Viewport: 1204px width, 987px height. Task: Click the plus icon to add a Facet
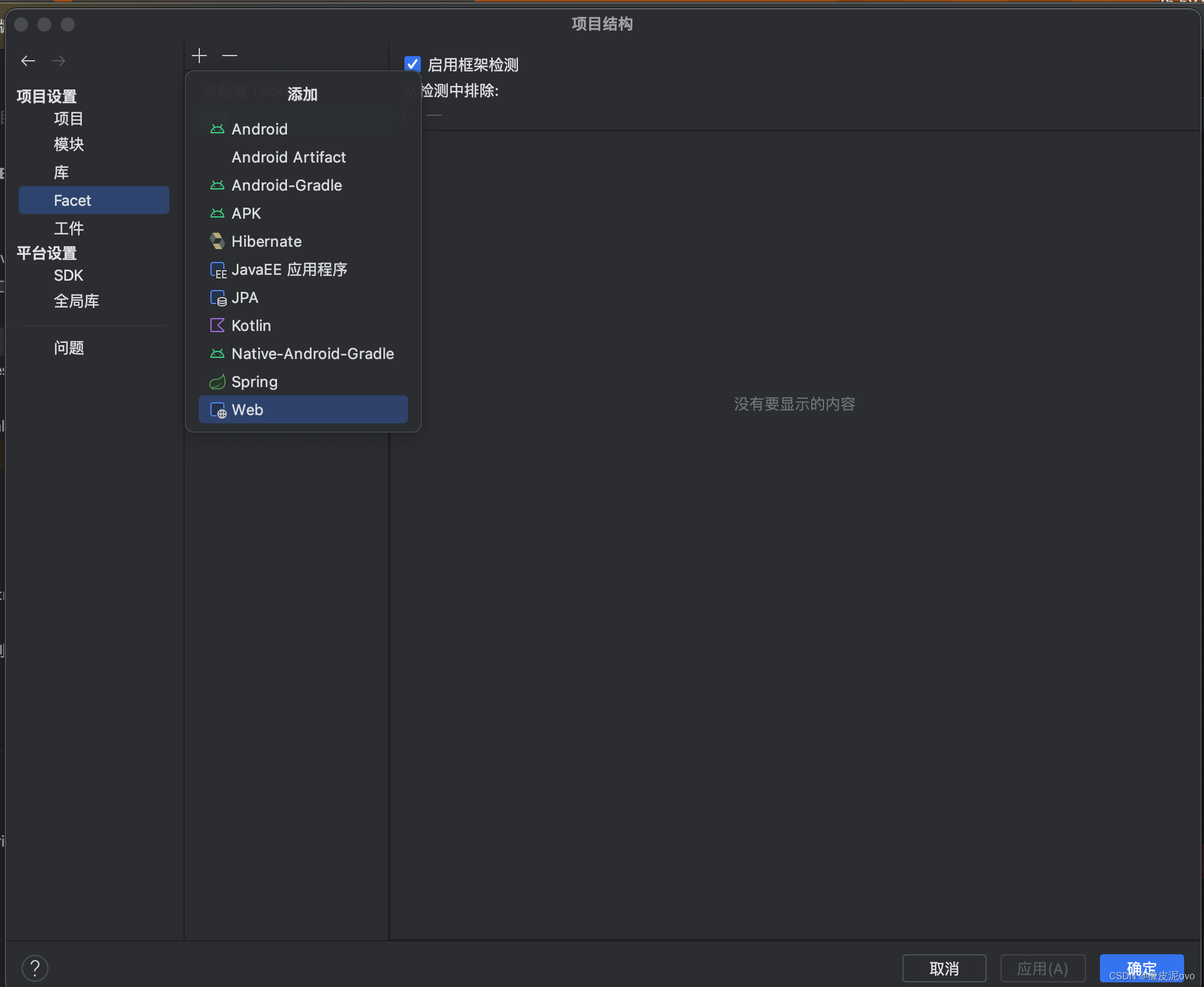pyautogui.click(x=199, y=56)
